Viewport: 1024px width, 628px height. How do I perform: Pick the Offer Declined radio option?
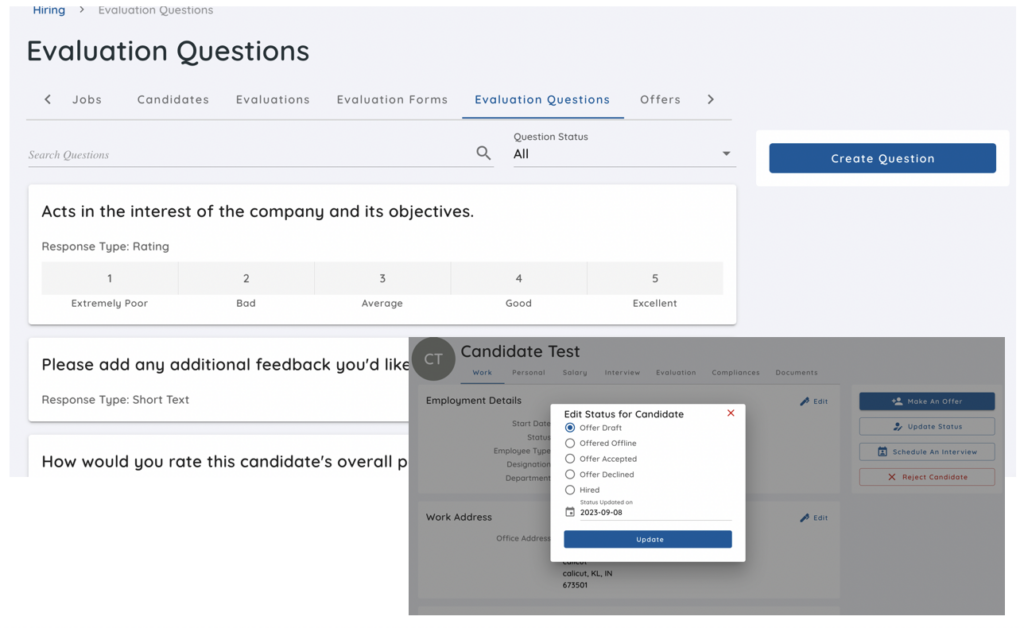[570, 475]
